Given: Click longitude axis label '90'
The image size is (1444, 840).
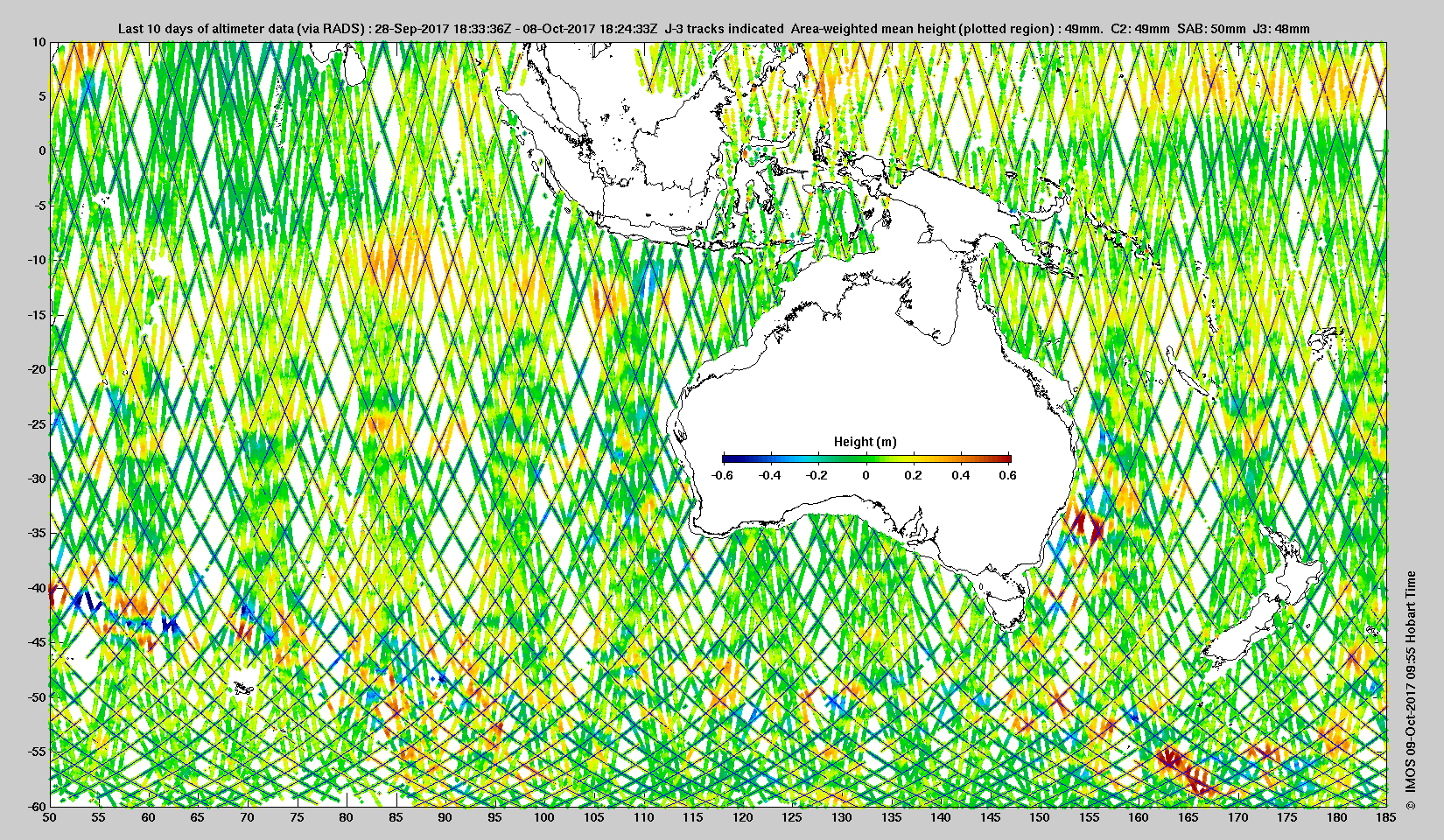Looking at the screenshot, I should 446,817.
